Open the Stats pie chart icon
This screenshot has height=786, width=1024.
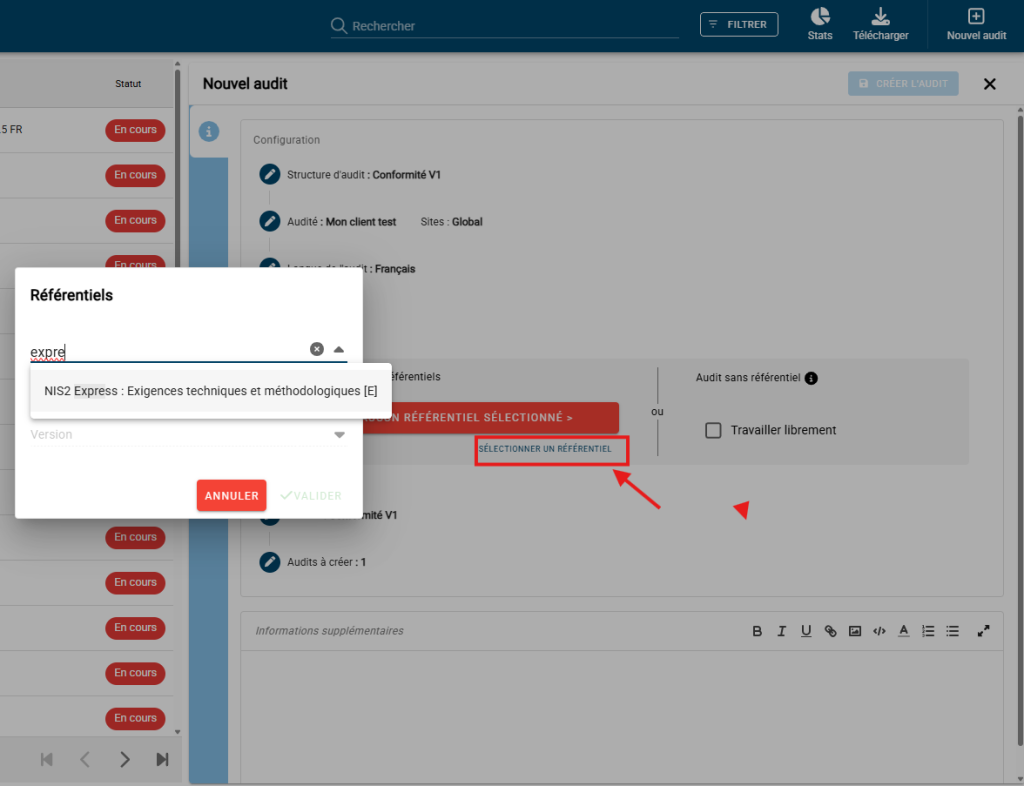point(820,18)
